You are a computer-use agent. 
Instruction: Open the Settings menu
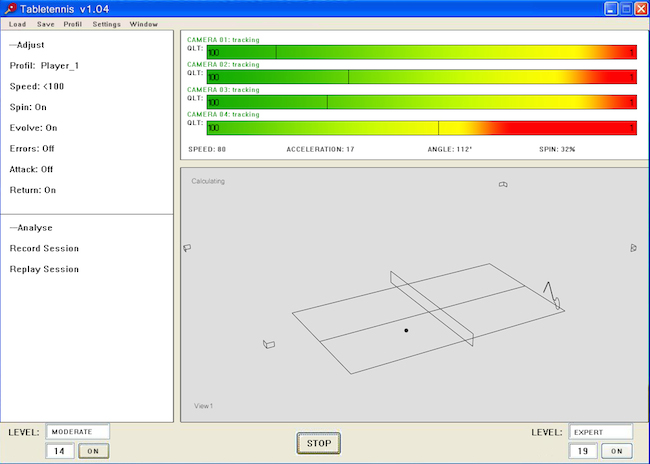coord(107,24)
